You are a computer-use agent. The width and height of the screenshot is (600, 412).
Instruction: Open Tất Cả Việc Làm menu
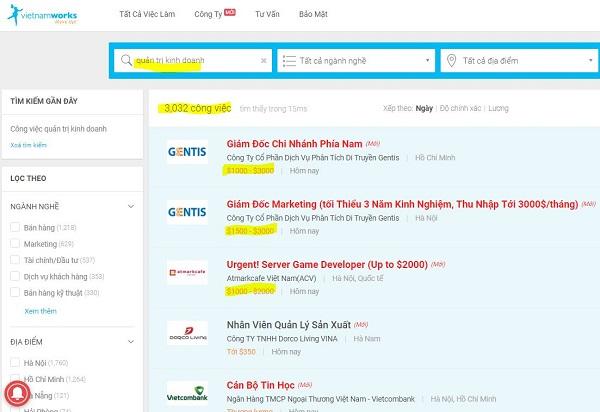click(147, 14)
